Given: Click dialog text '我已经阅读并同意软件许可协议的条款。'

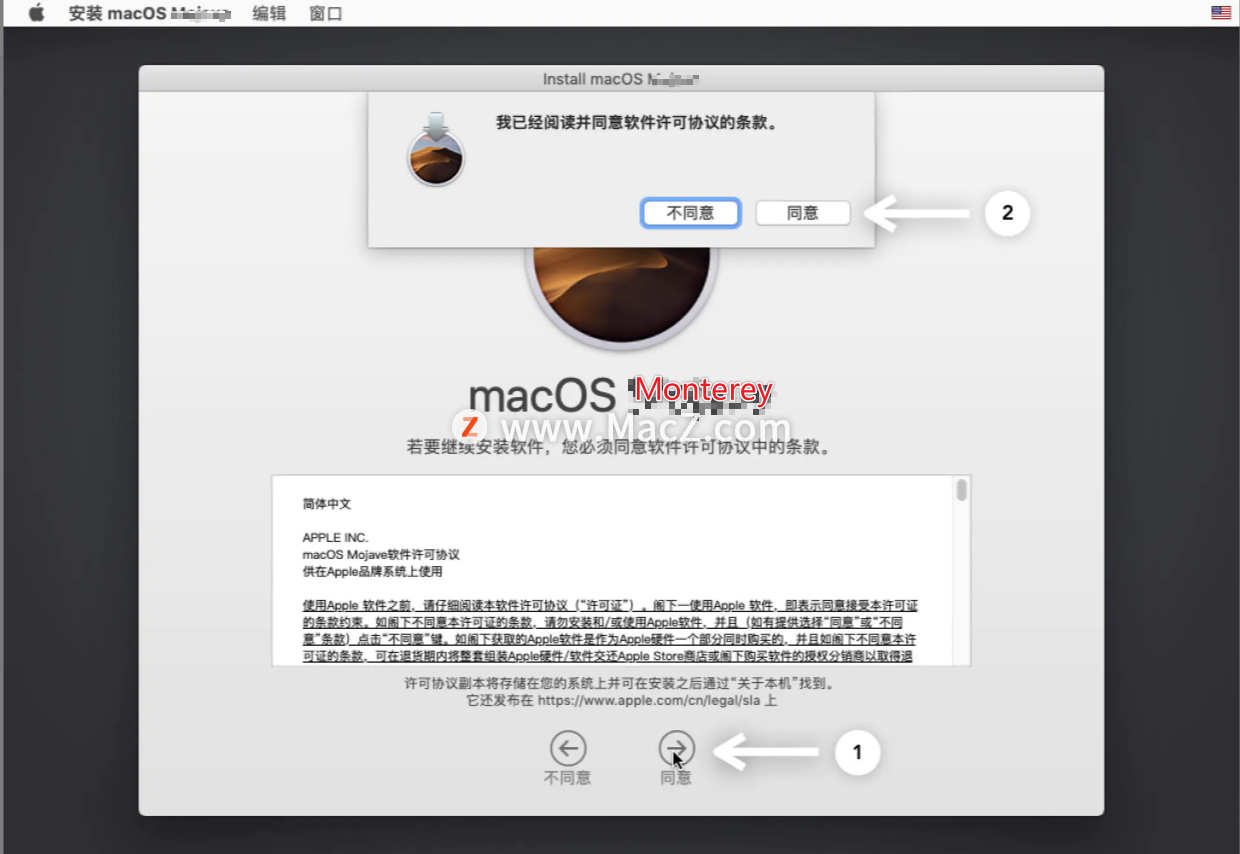Looking at the screenshot, I should point(637,124).
